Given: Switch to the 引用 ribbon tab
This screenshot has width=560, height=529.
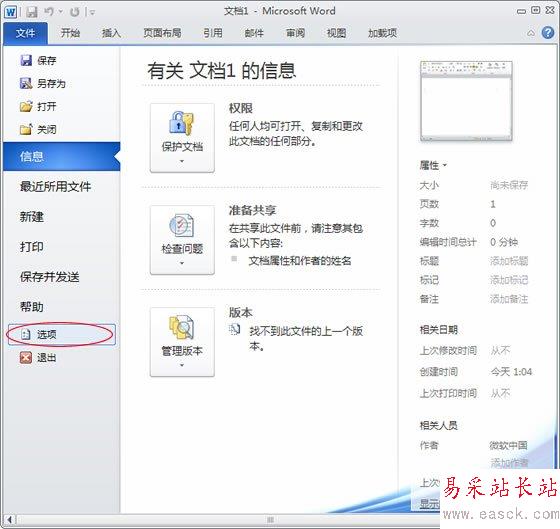Looking at the screenshot, I should [x=213, y=33].
